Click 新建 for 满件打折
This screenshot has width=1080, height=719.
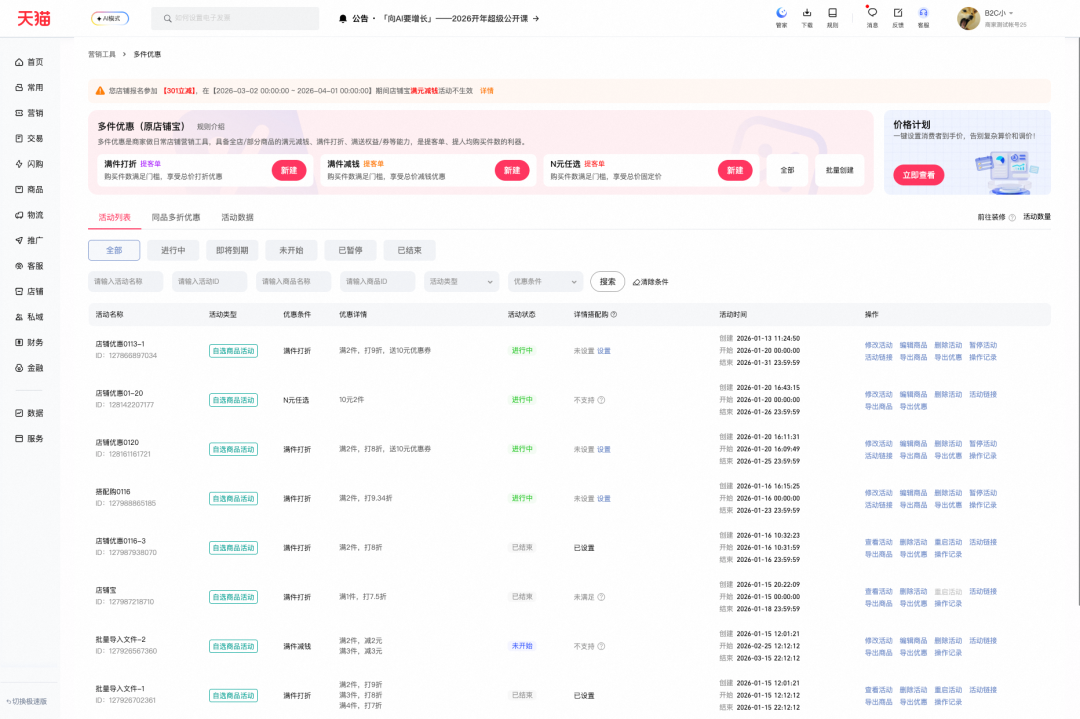[x=289, y=171]
